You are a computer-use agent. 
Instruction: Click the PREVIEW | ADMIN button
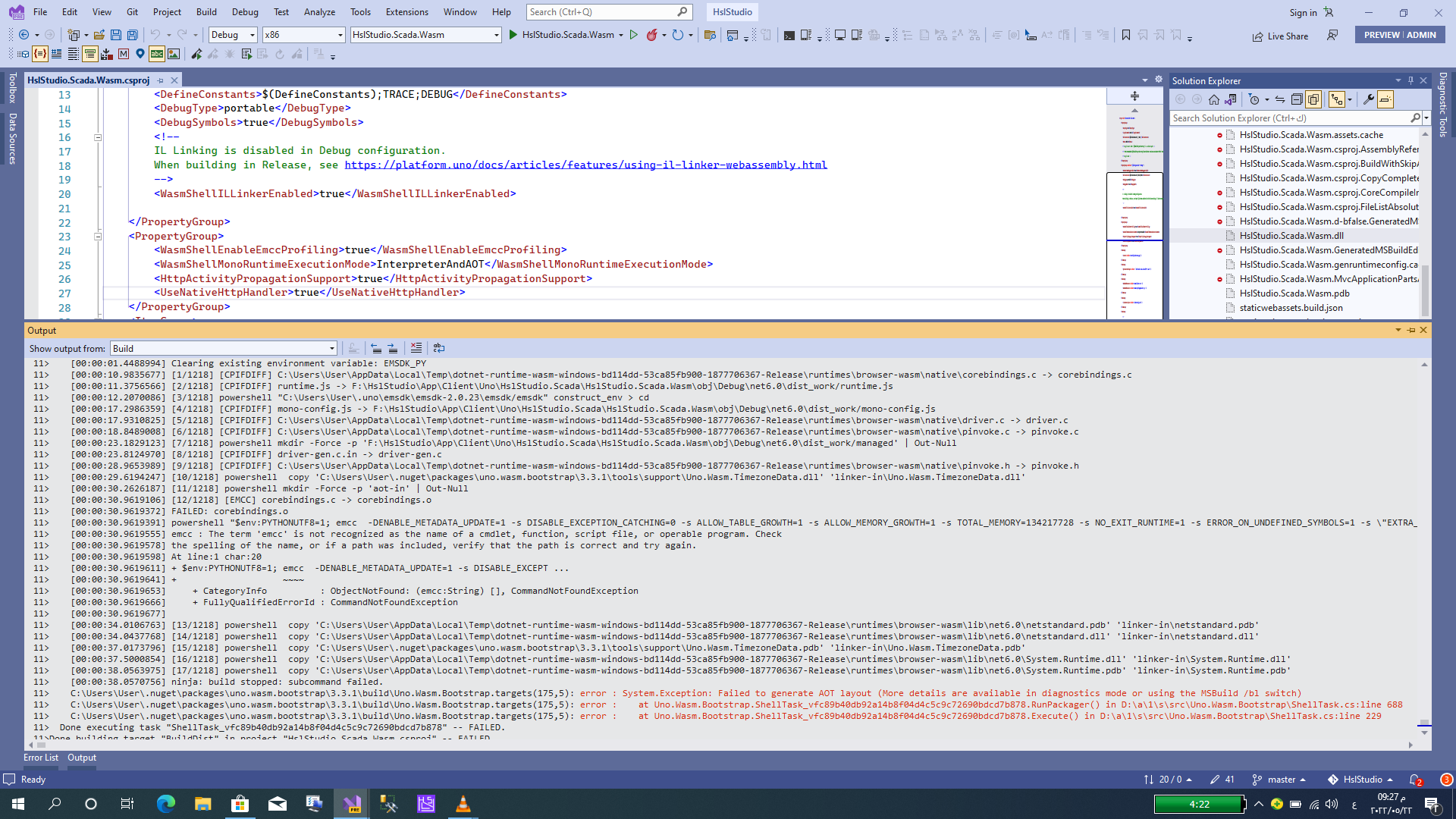tap(1400, 35)
